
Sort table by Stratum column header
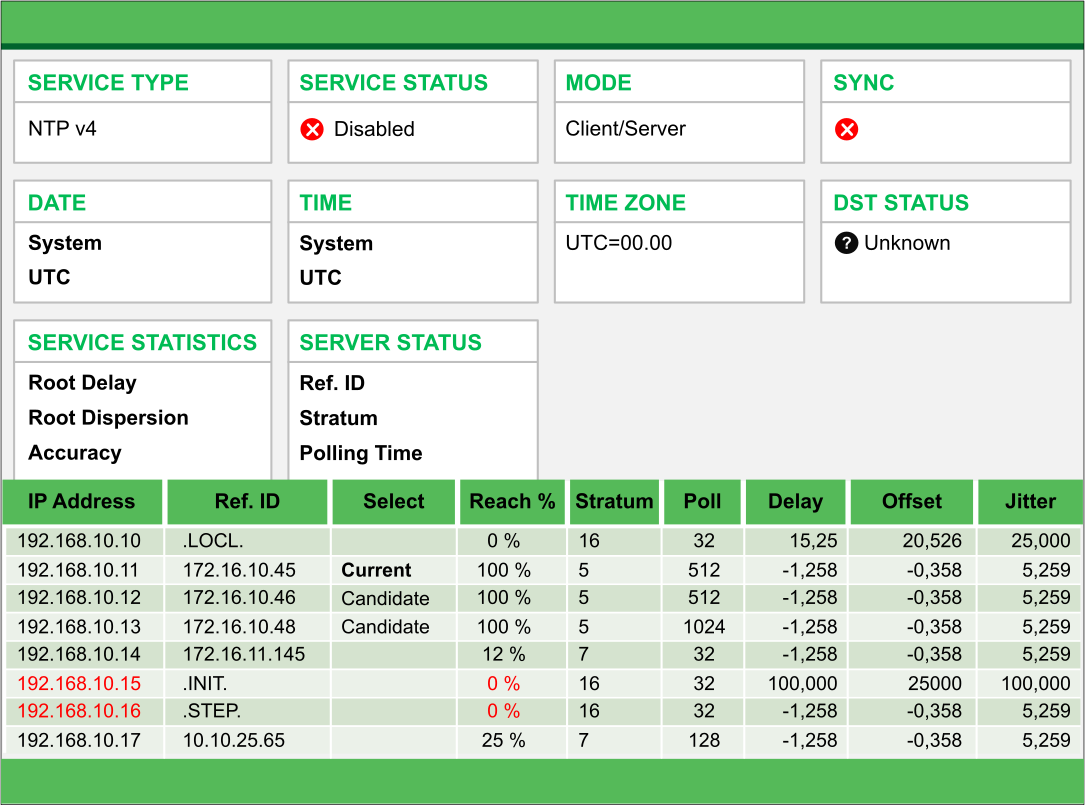click(614, 502)
